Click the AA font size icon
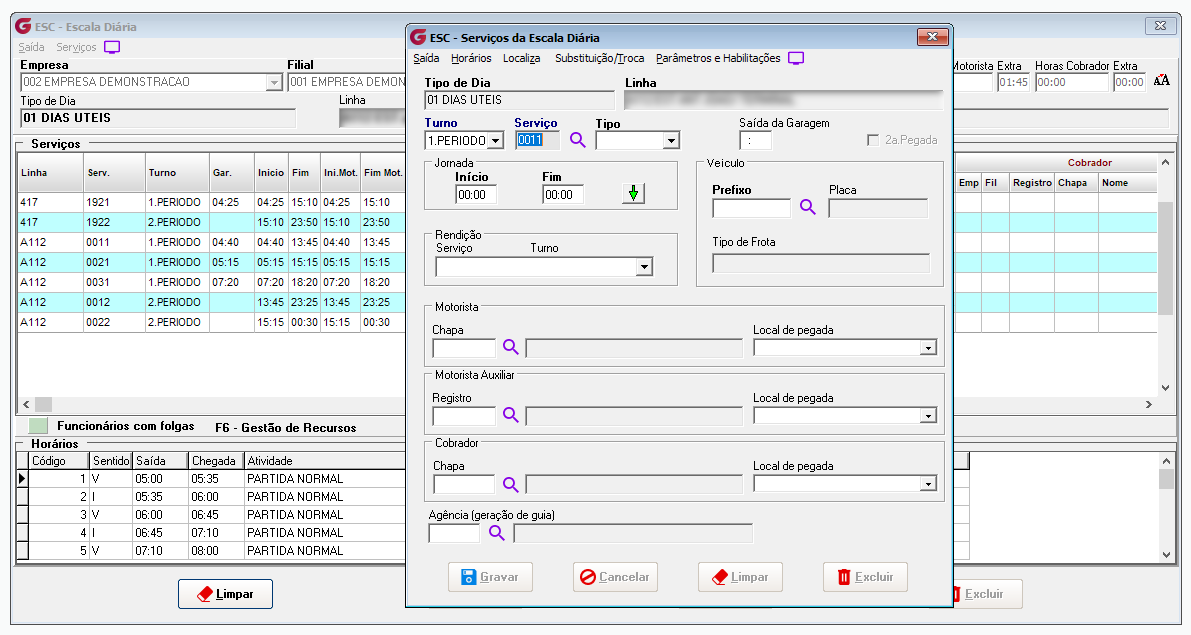Viewport: 1191px width, 635px height. click(1161, 81)
